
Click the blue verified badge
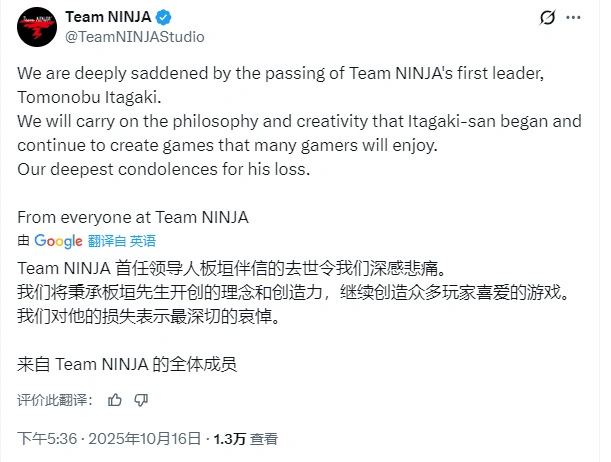[159, 18]
